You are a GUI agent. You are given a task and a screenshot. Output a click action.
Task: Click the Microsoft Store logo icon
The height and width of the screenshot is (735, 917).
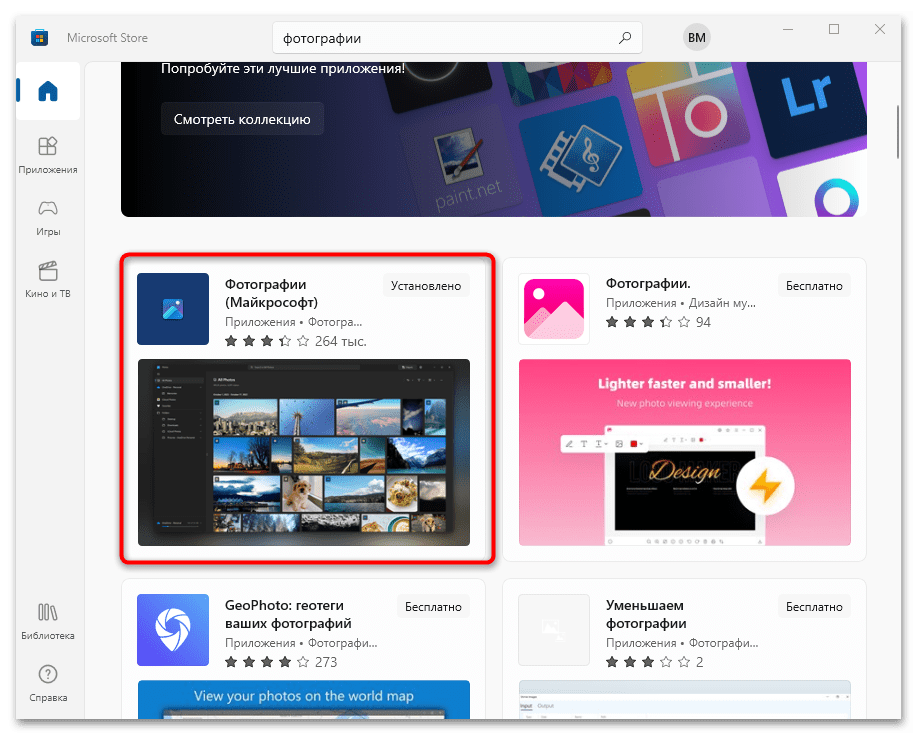point(39,38)
